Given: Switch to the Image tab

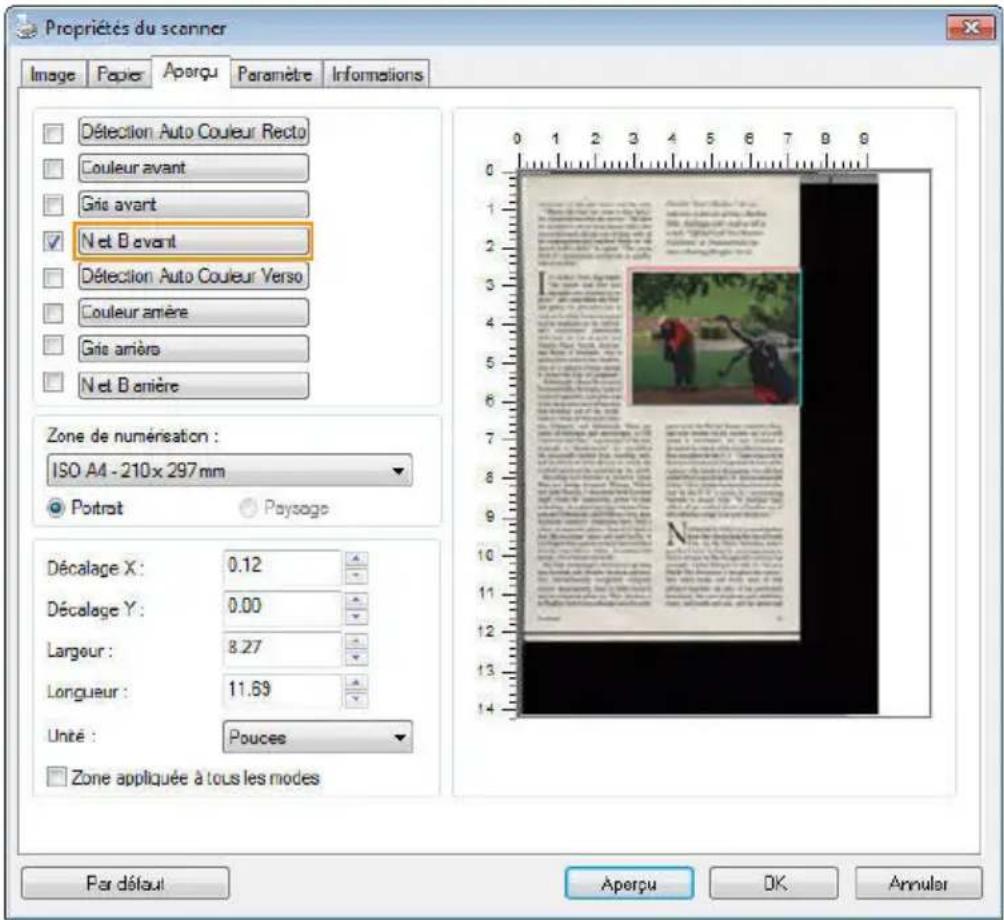Looking at the screenshot, I should (53, 74).
